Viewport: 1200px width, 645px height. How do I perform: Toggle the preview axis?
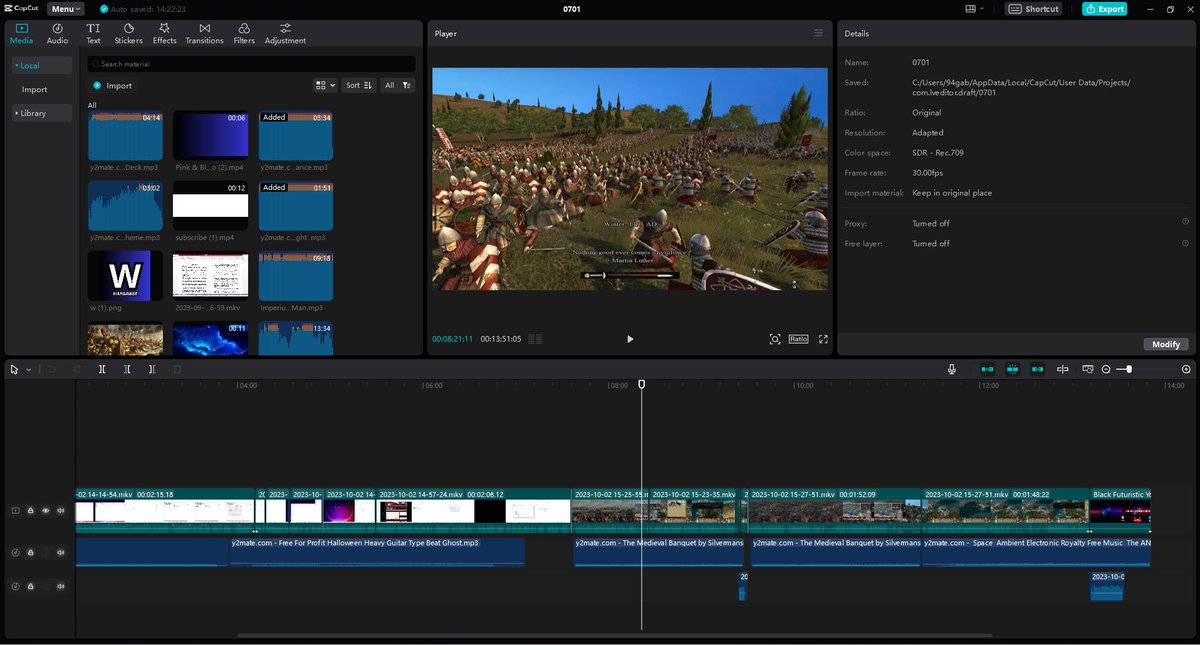[1063, 369]
